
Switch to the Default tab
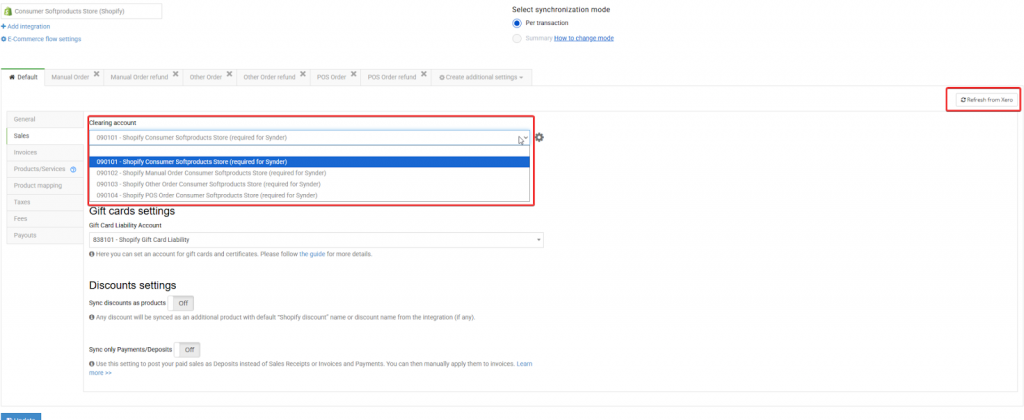click(x=24, y=77)
